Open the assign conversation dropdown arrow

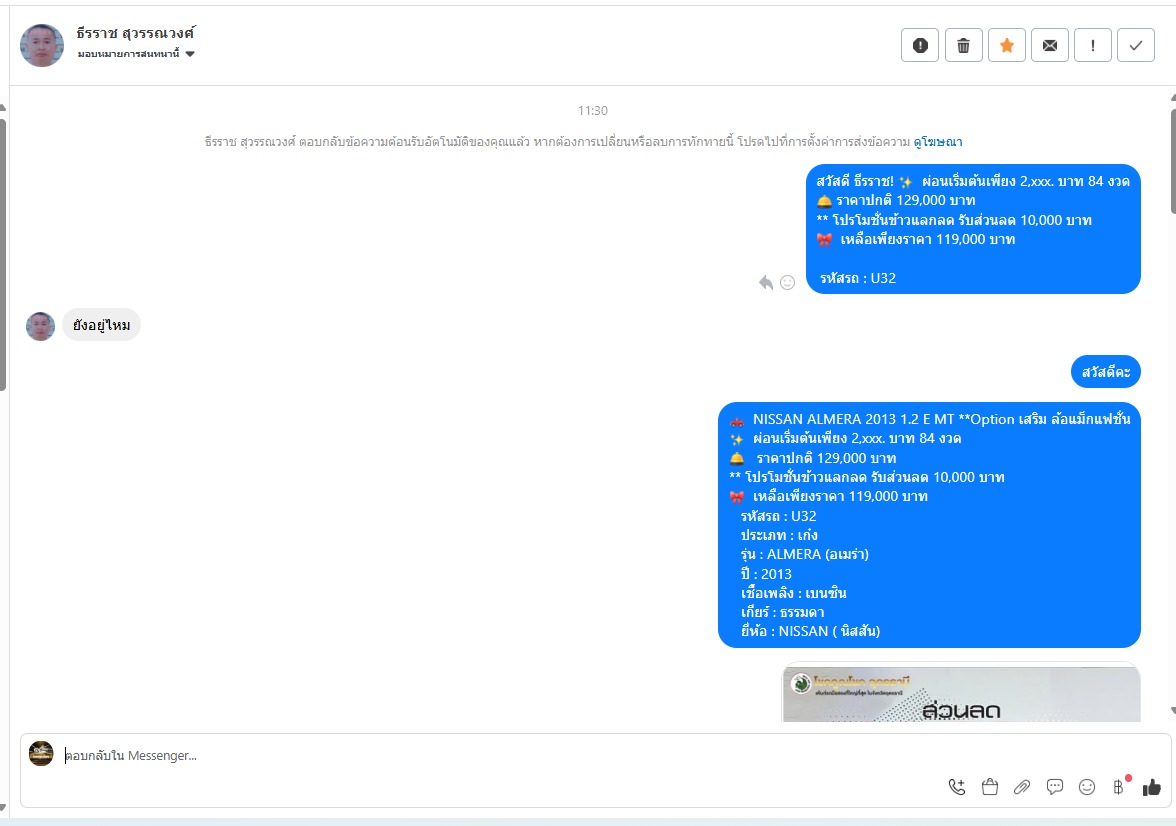(190, 53)
